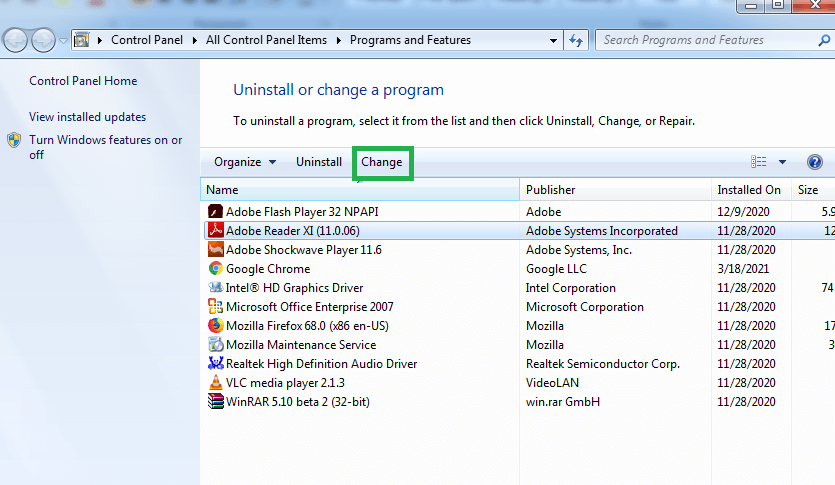Click publisher win.rar GmbH cell
835x485 pixels.
point(563,402)
